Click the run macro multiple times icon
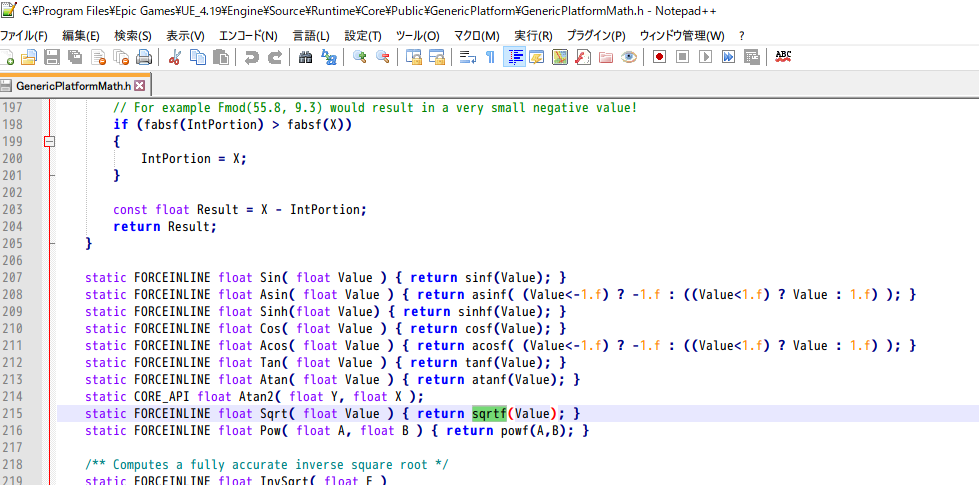Image resolution: width=979 pixels, height=485 pixels. pyautogui.click(x=729, y=57)
